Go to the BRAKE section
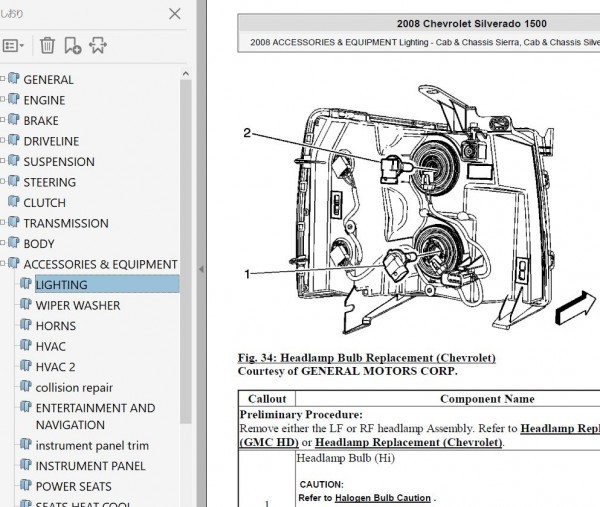 (x=41, y=121)
